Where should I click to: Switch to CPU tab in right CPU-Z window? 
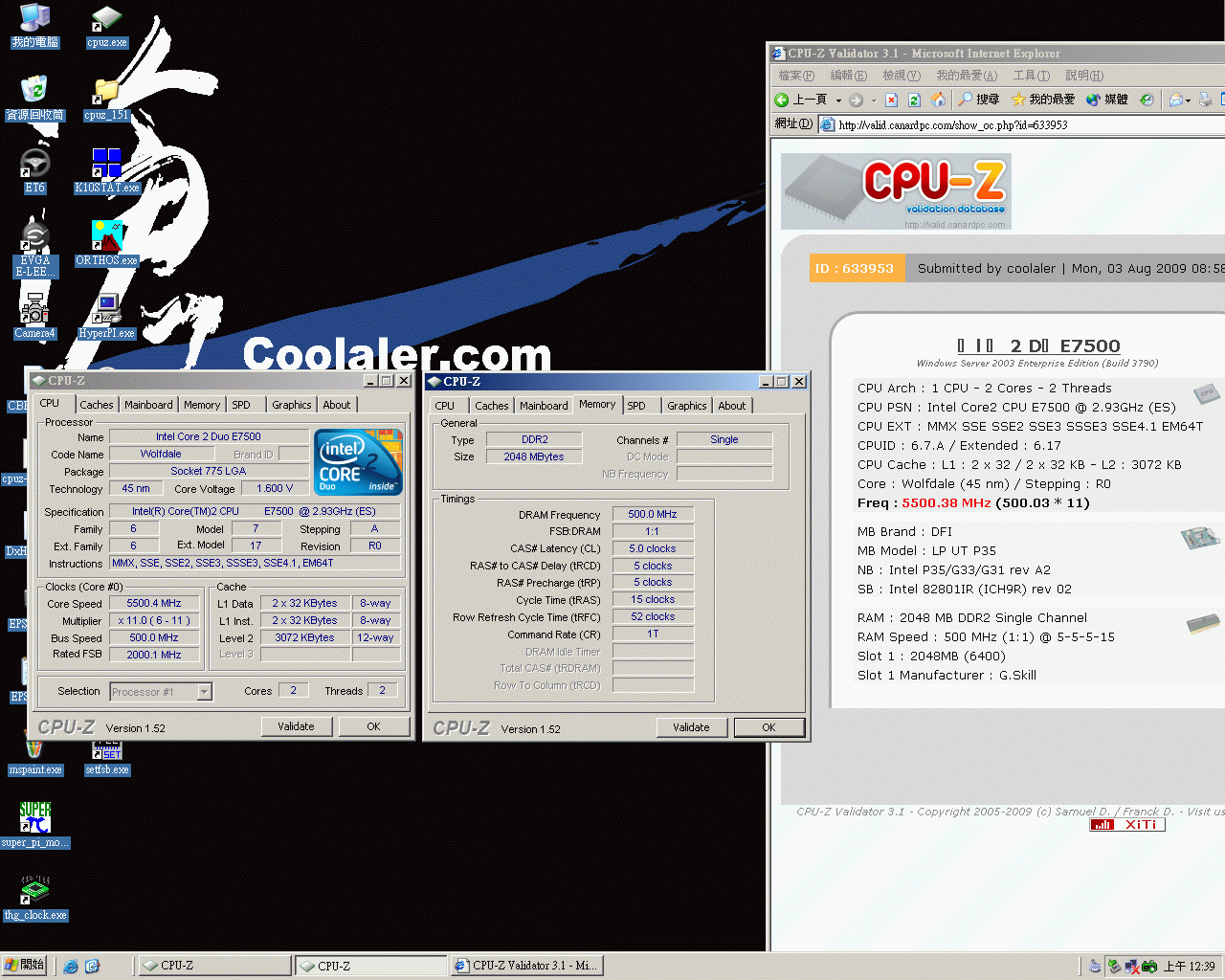[445, 407]
